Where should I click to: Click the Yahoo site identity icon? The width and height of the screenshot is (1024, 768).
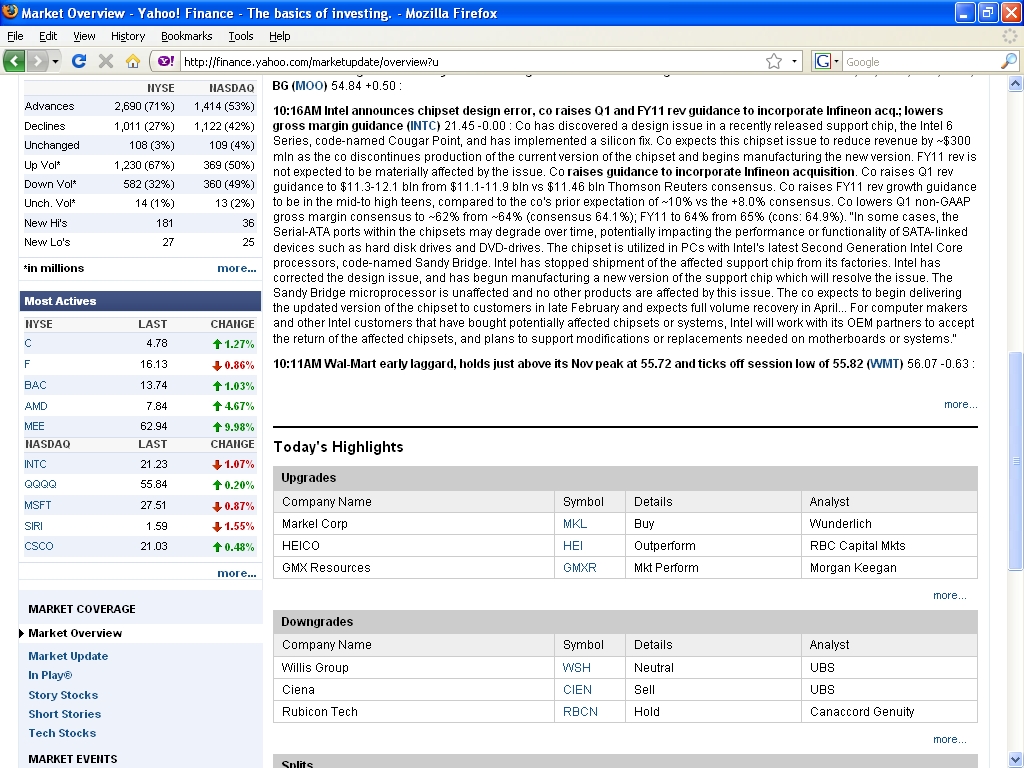coord(166,61)
